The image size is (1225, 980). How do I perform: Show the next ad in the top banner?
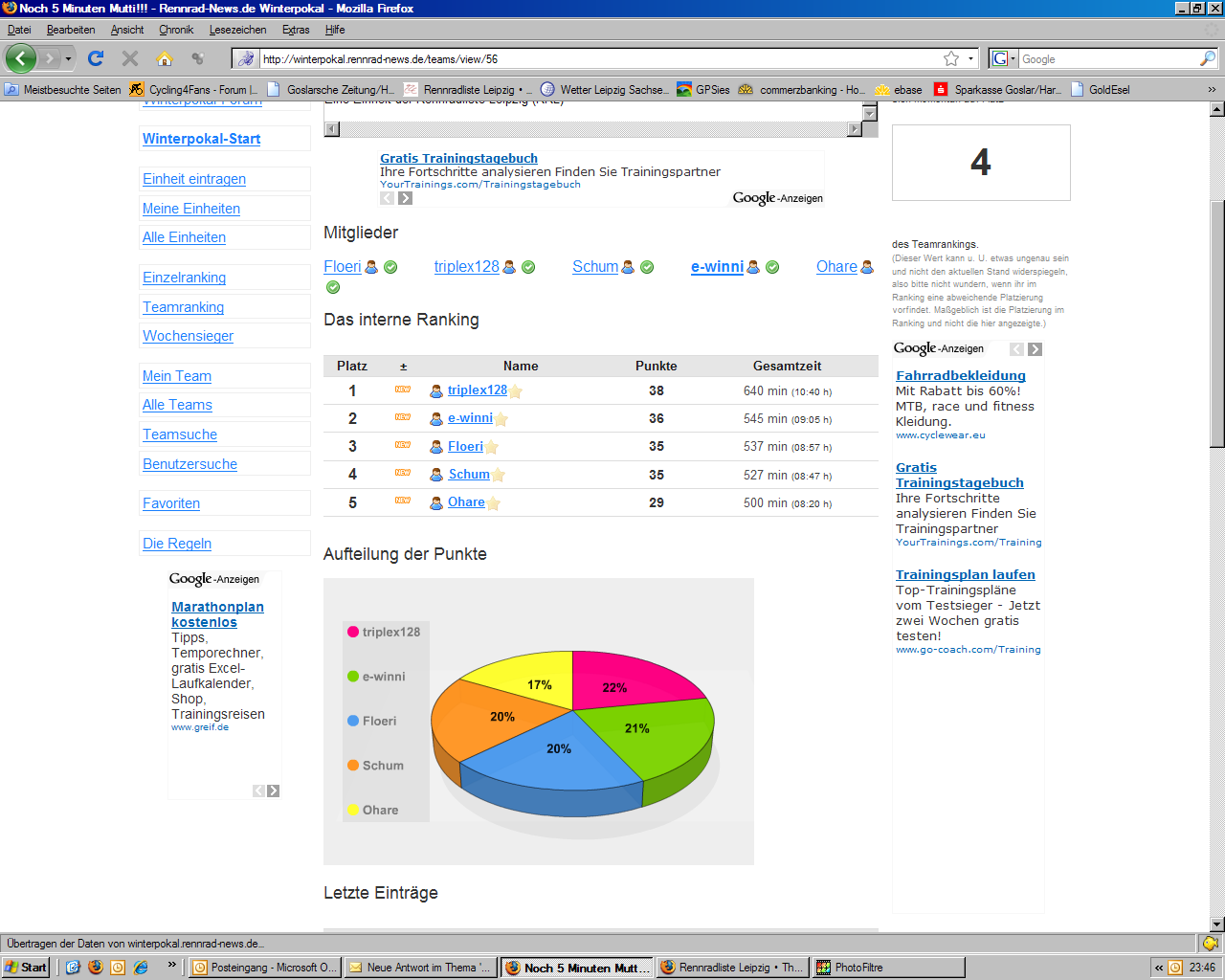tap(406, 198)
